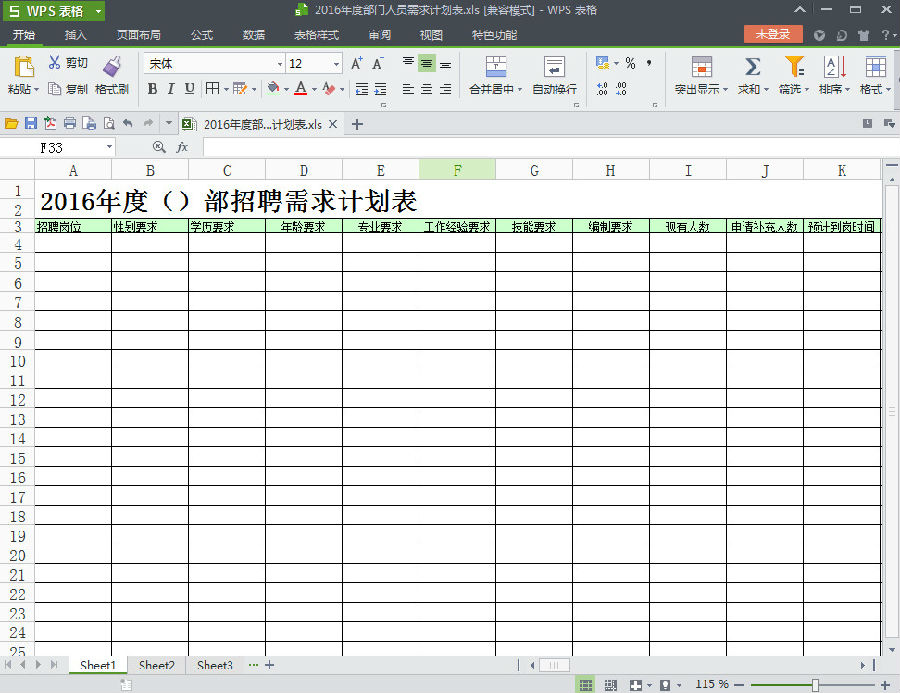The height and width of the screenshot is (693, 900).
Task: Add a new worksheet with plus button
Action: (269, 665)
